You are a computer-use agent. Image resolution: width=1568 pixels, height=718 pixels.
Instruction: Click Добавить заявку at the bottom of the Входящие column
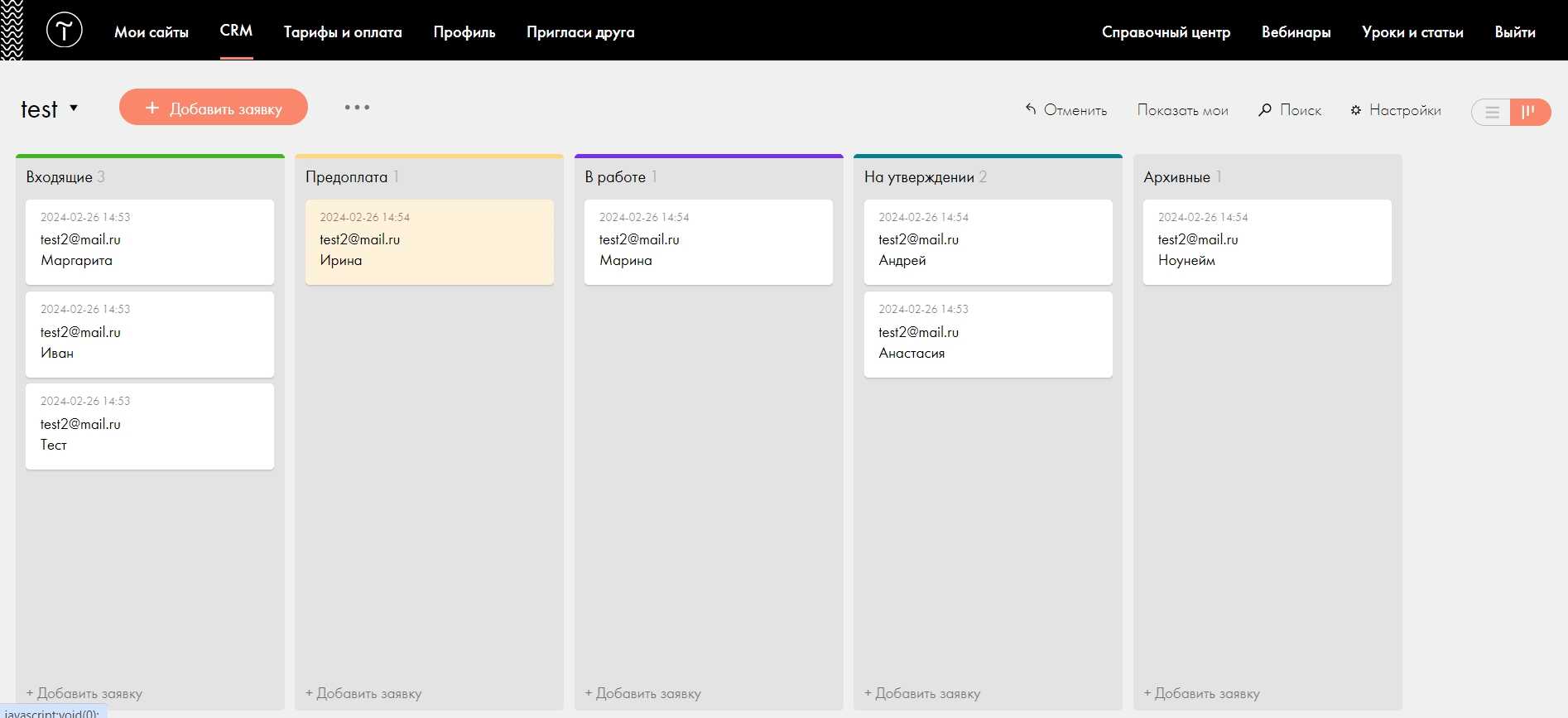tap(84, 693)
